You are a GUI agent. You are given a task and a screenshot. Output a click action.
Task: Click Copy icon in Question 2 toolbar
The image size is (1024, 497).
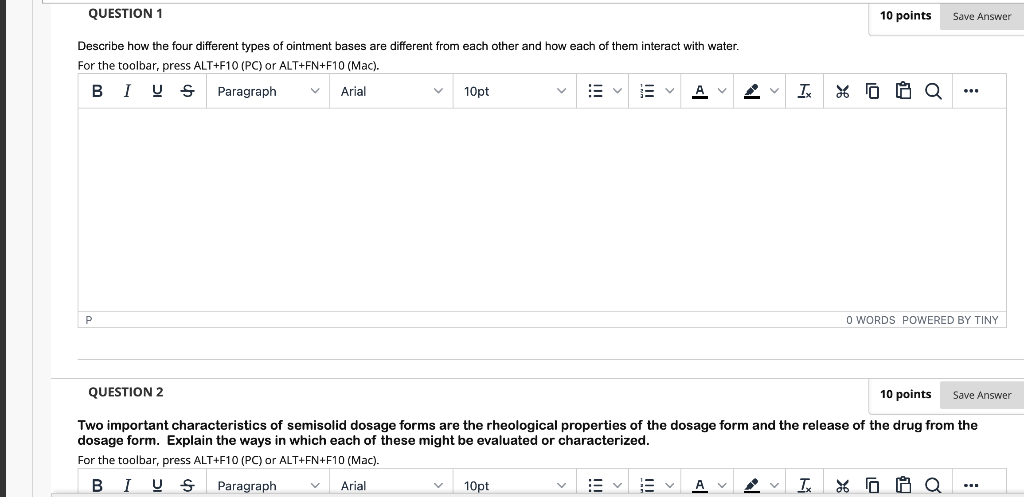pyautogui.click(x=872, y=486)
